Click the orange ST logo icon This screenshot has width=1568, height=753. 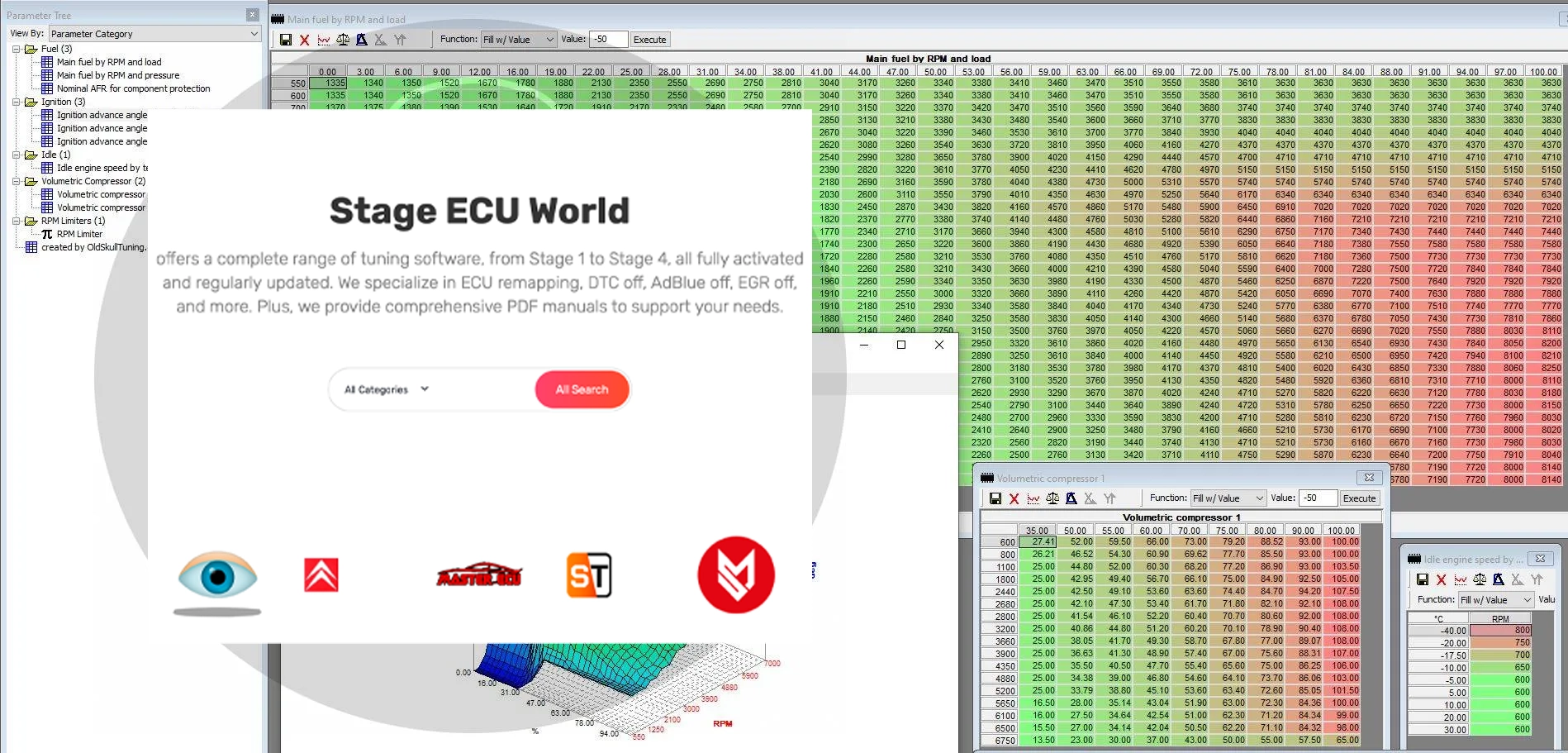pos(589,575)
